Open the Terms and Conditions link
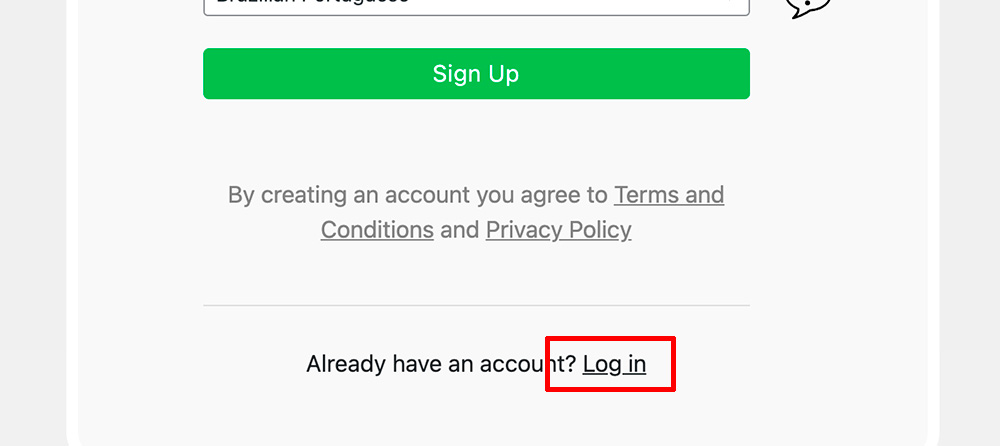1000x446 pixels. pyautogui.click(x=669, y=195)
